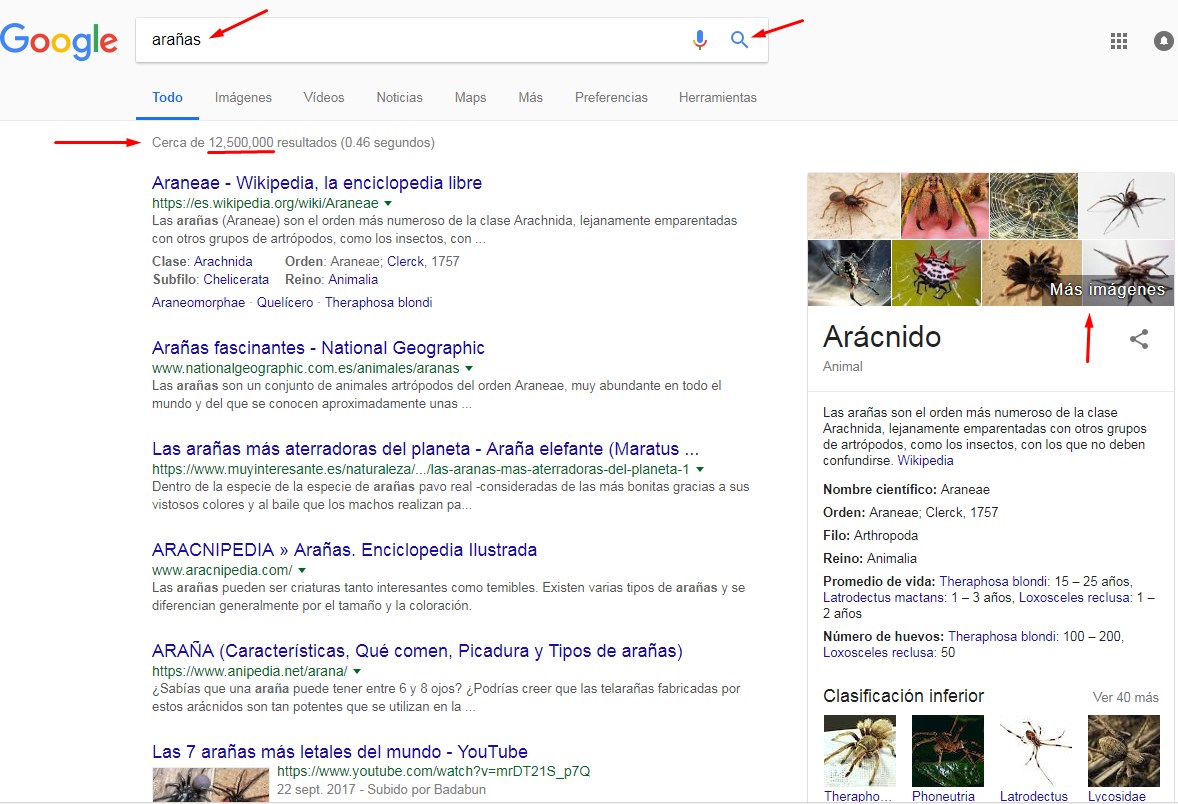This screenshot has width=1178, height=804.
Task: Open the Google apps grid
Action: pyautogui.click(x=1119, y=41)
